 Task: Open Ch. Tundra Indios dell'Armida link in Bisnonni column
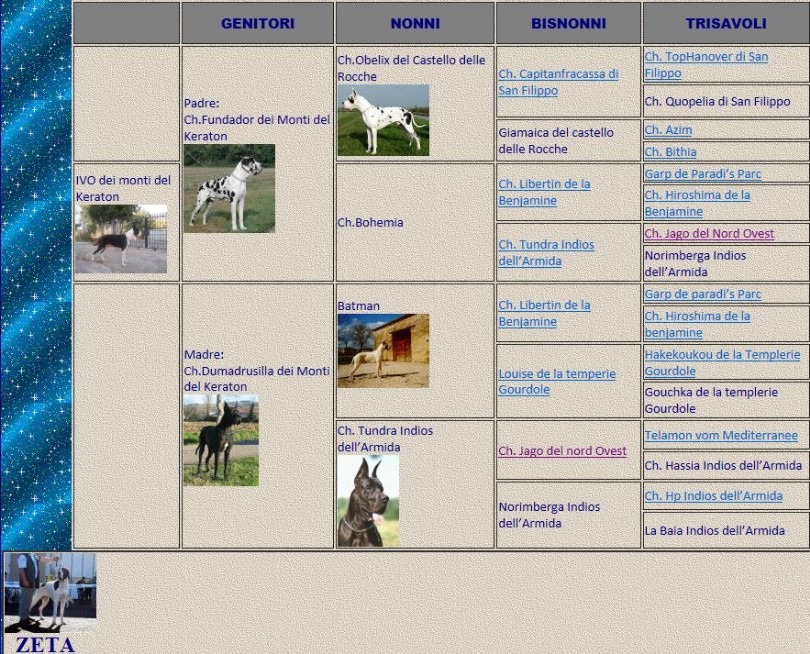tap(546, 253)
